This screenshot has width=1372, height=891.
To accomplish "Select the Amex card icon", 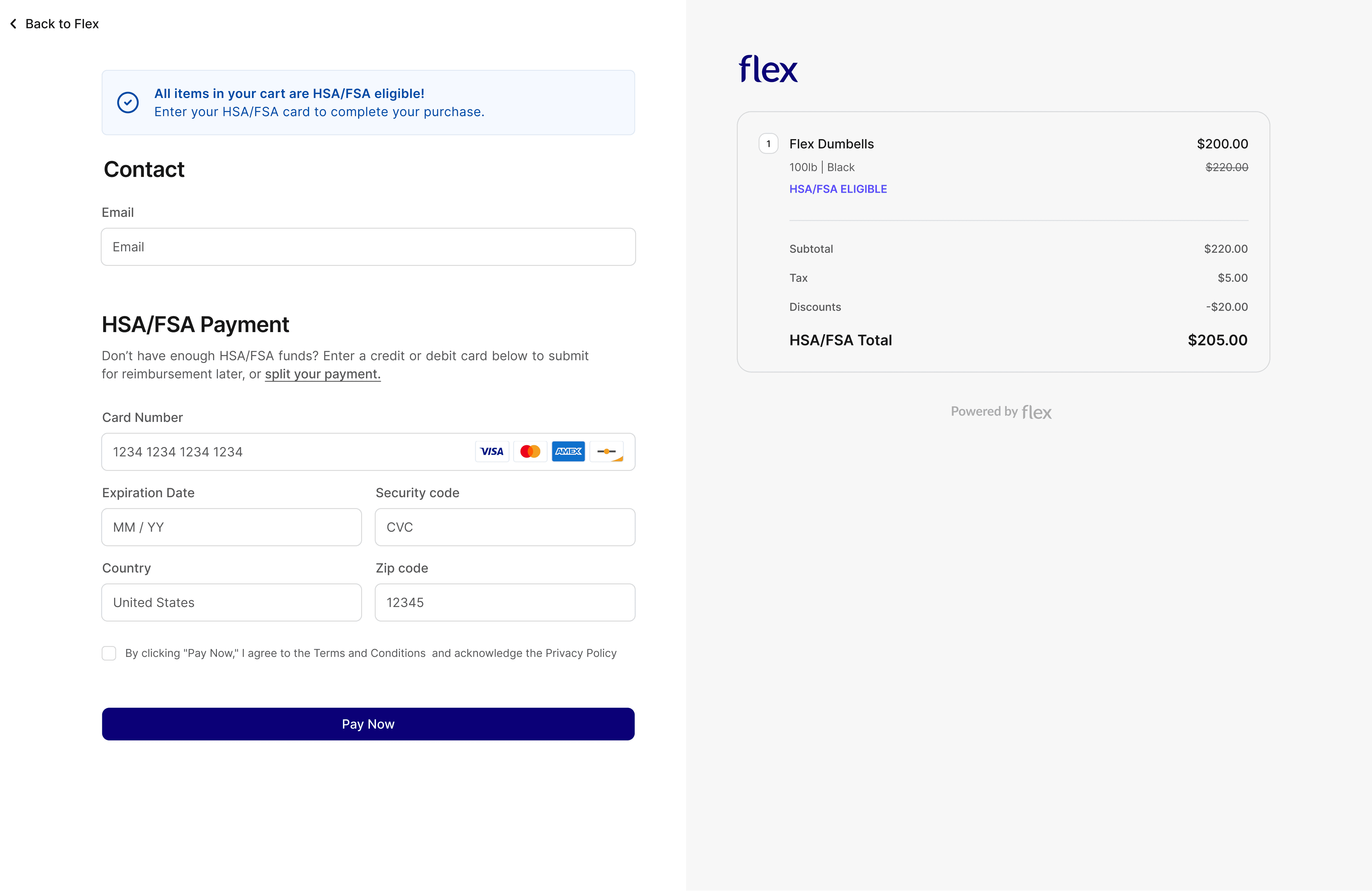I will tap(568, 451).
